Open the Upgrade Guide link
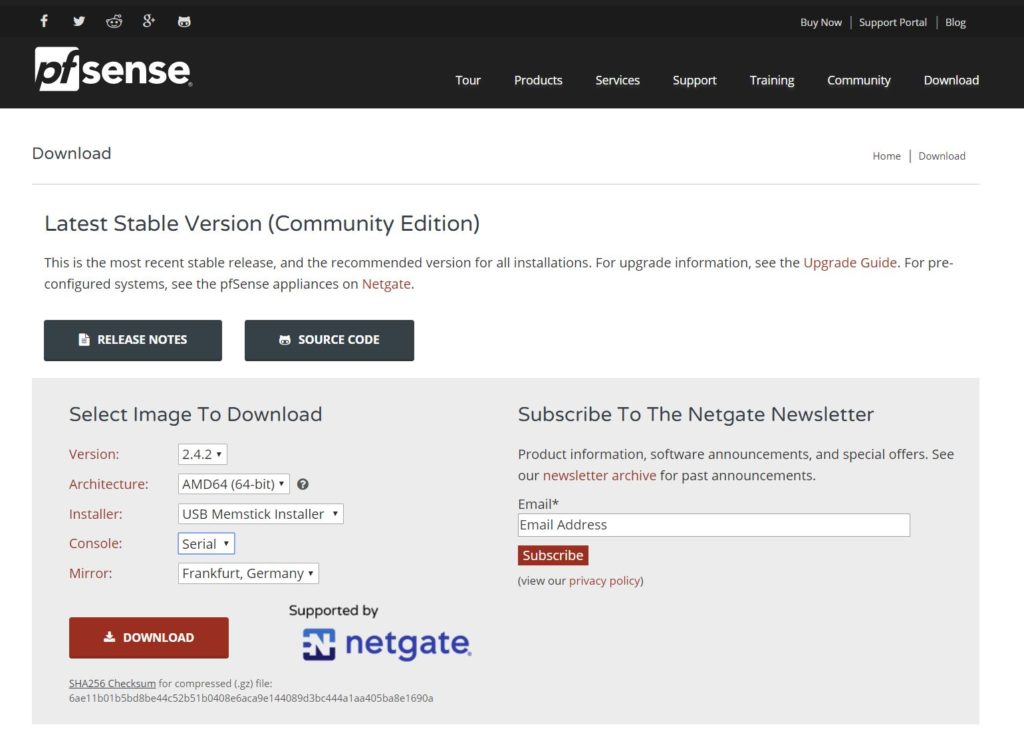 (x=850, y=262)
